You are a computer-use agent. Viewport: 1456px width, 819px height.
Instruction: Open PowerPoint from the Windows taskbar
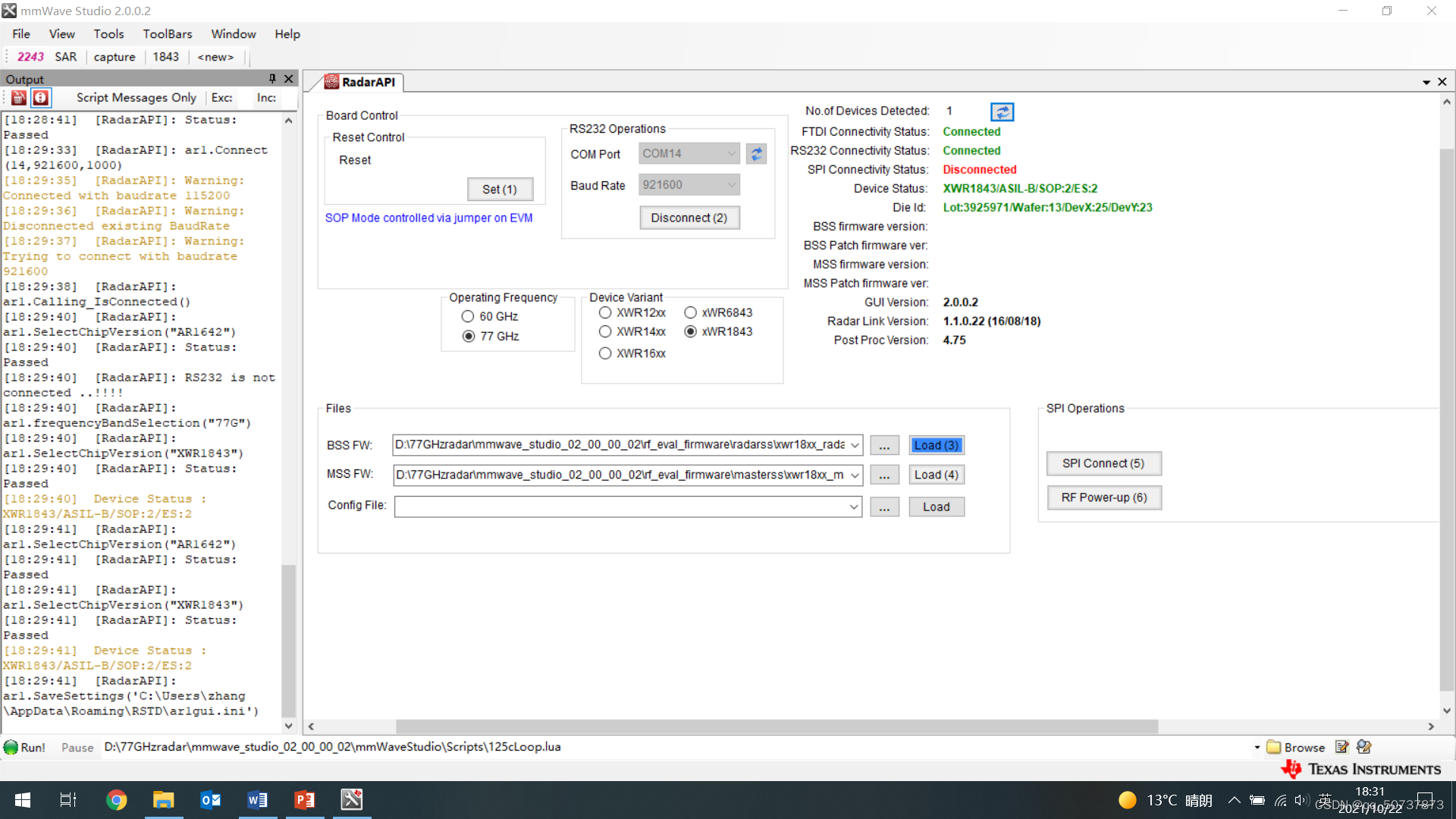(x=304, y=799)
